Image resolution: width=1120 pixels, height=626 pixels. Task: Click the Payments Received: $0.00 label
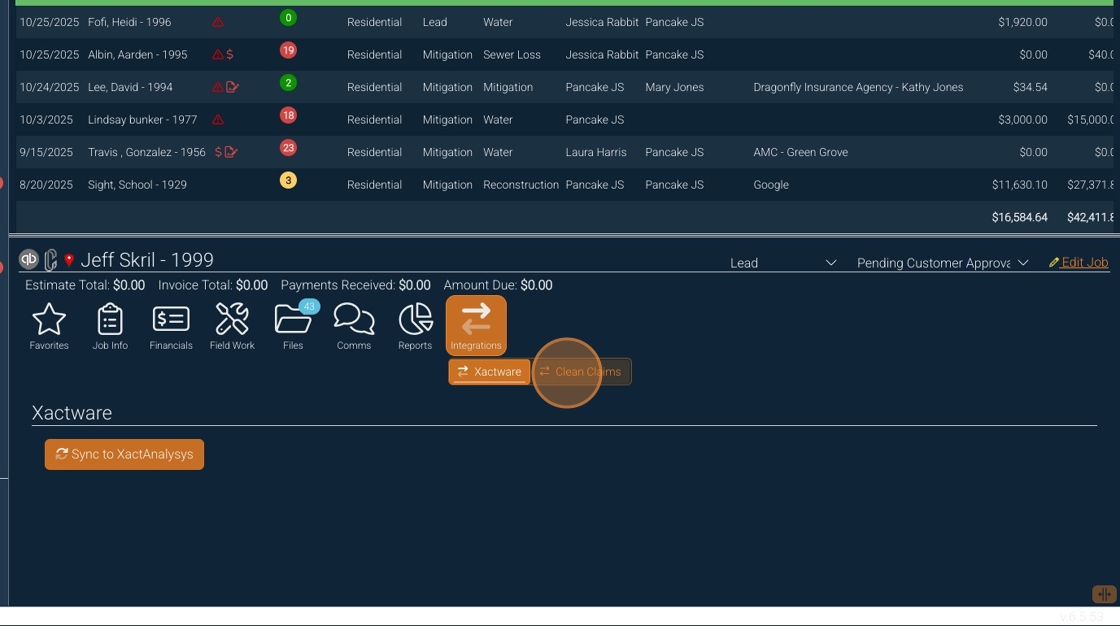coord(356,285)
